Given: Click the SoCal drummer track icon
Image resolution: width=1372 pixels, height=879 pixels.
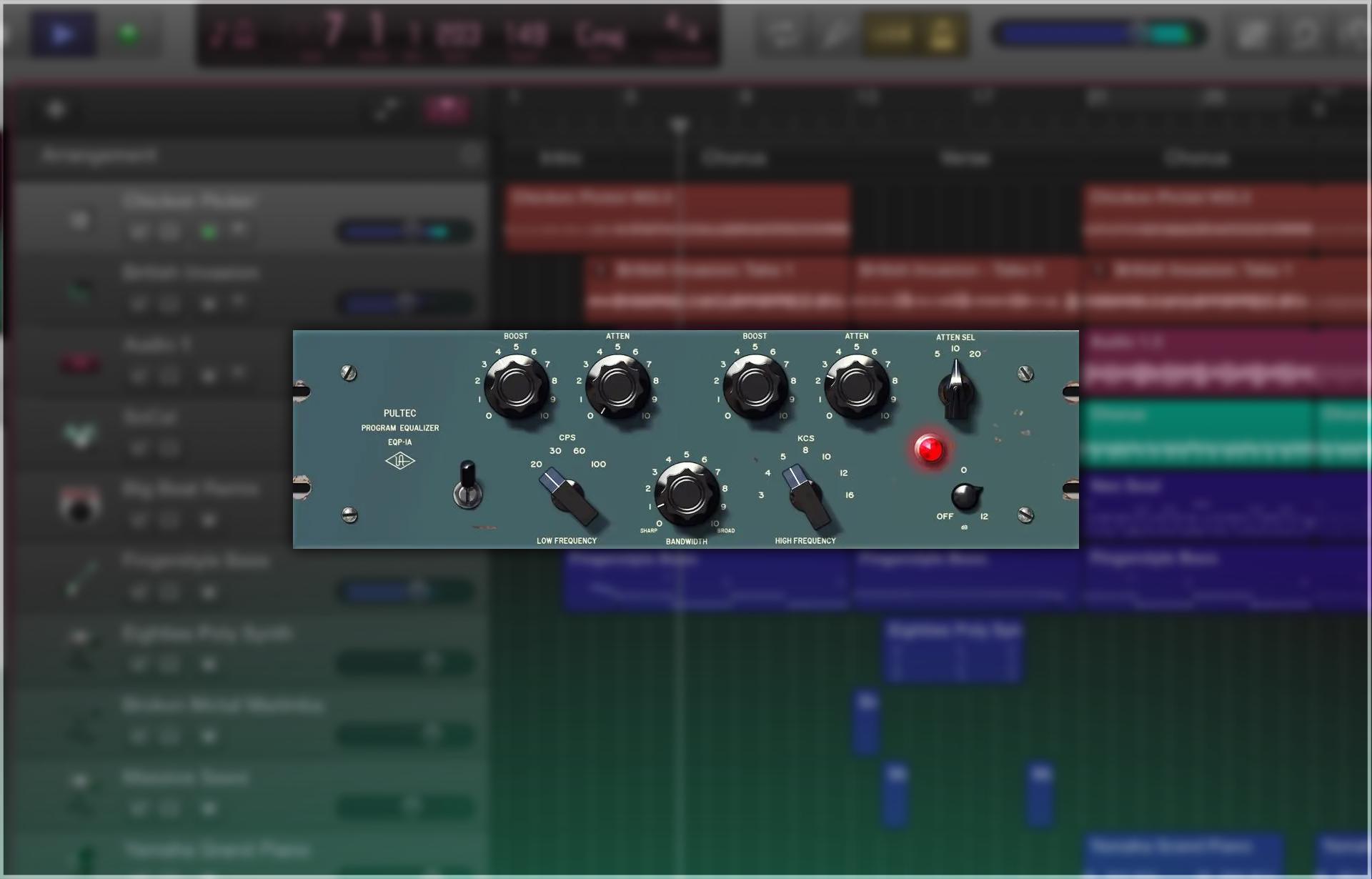Looking at the screenshot, I should (x=80, y=434).
